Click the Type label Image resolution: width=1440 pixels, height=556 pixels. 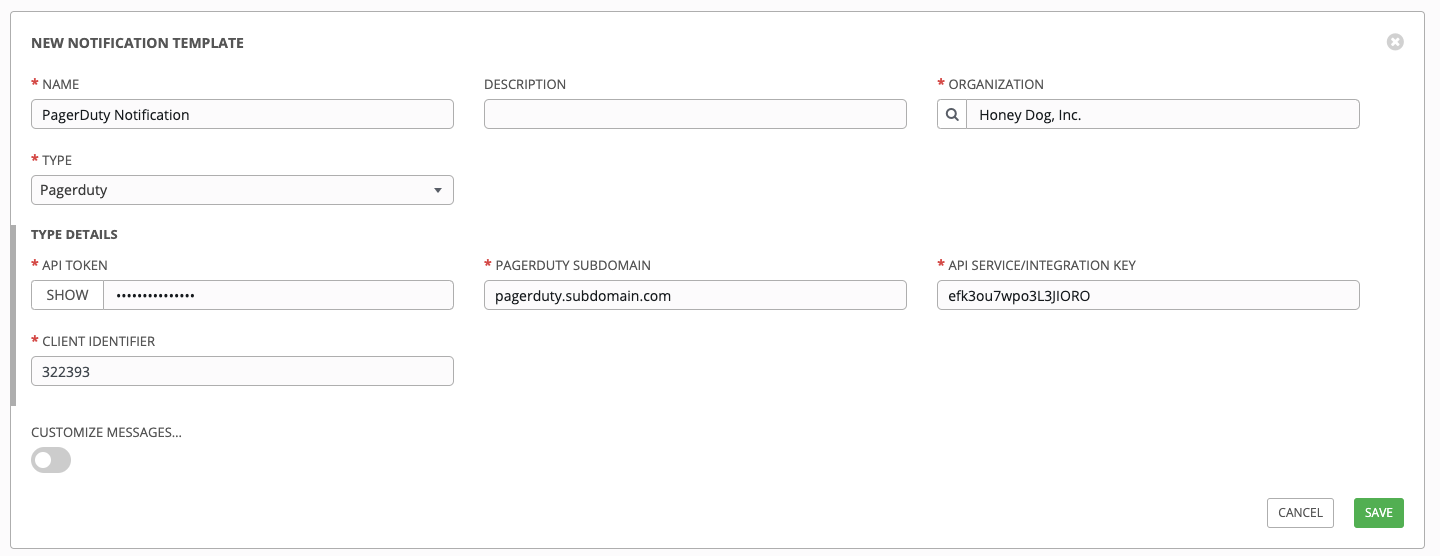pyautogui.click(x=57, y=160)
